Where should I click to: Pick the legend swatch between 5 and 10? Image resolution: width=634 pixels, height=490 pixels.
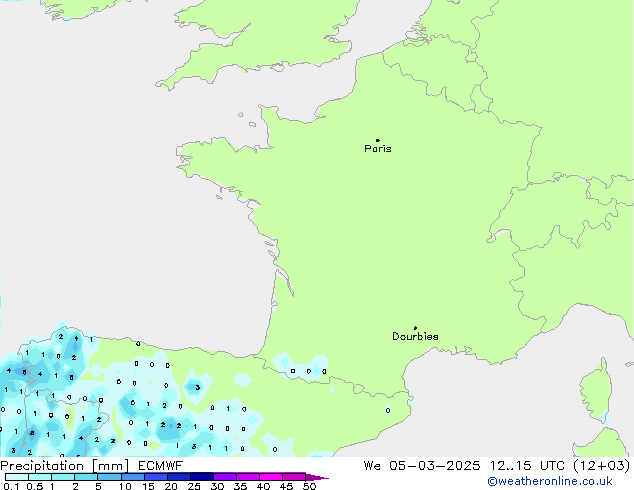tap(110, 477)
